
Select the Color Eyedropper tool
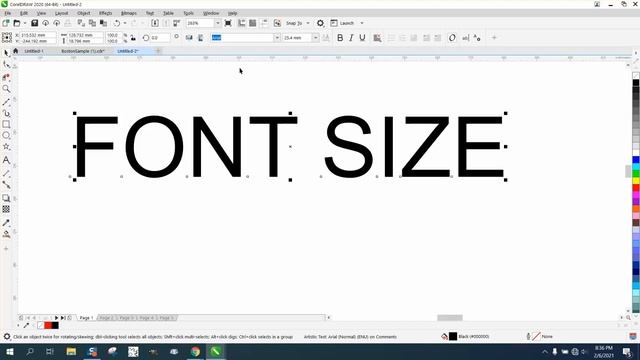coord(6,223)
